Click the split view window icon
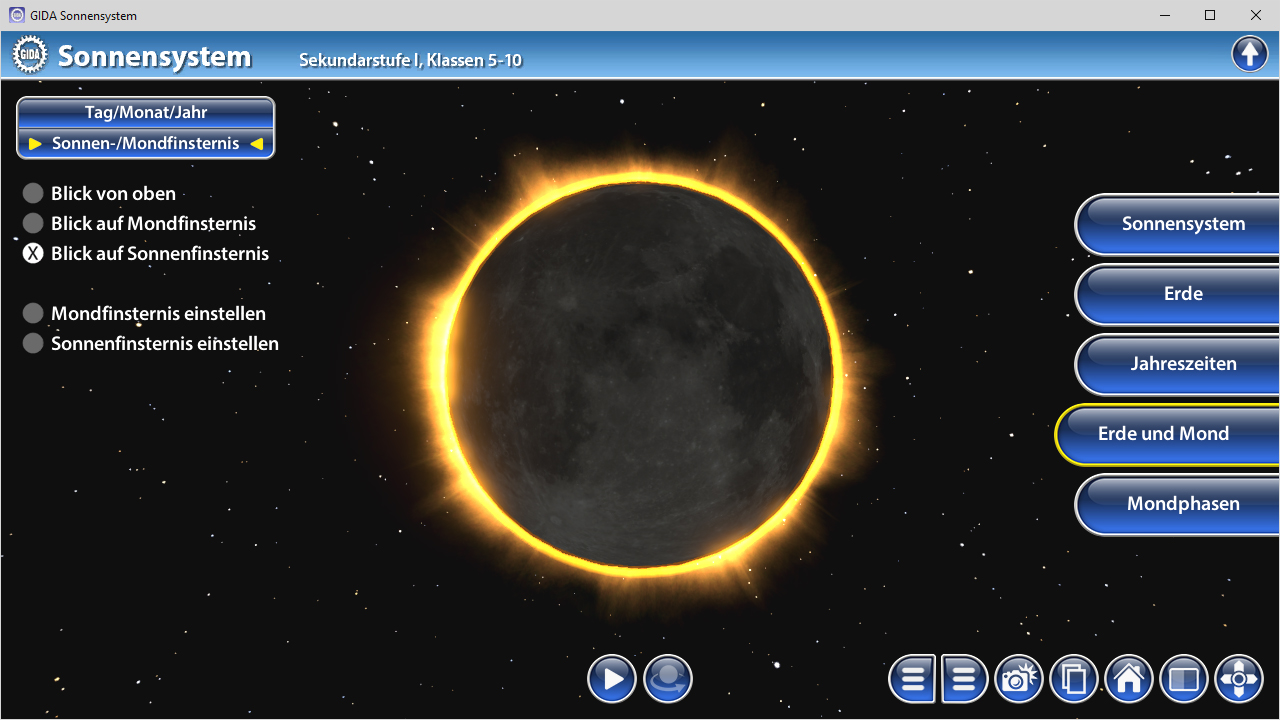Viewport: 1280px width, 720px height. (x=1183, y=680)
